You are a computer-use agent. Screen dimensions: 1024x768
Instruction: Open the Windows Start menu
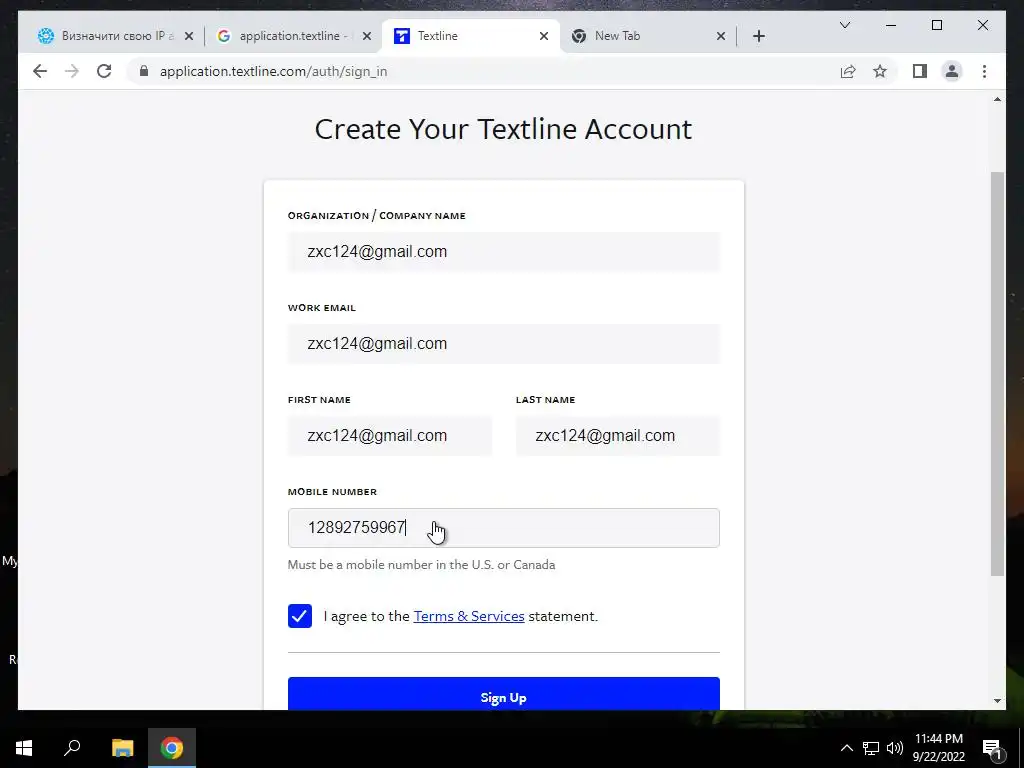(24, 748)
